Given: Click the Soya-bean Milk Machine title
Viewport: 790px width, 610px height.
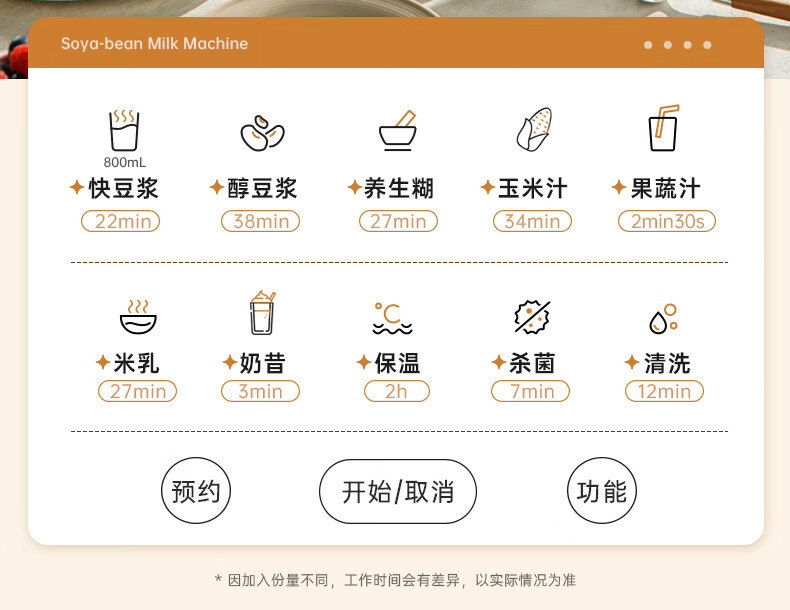Looking at the screenshot, I should (x=155, y=44).
